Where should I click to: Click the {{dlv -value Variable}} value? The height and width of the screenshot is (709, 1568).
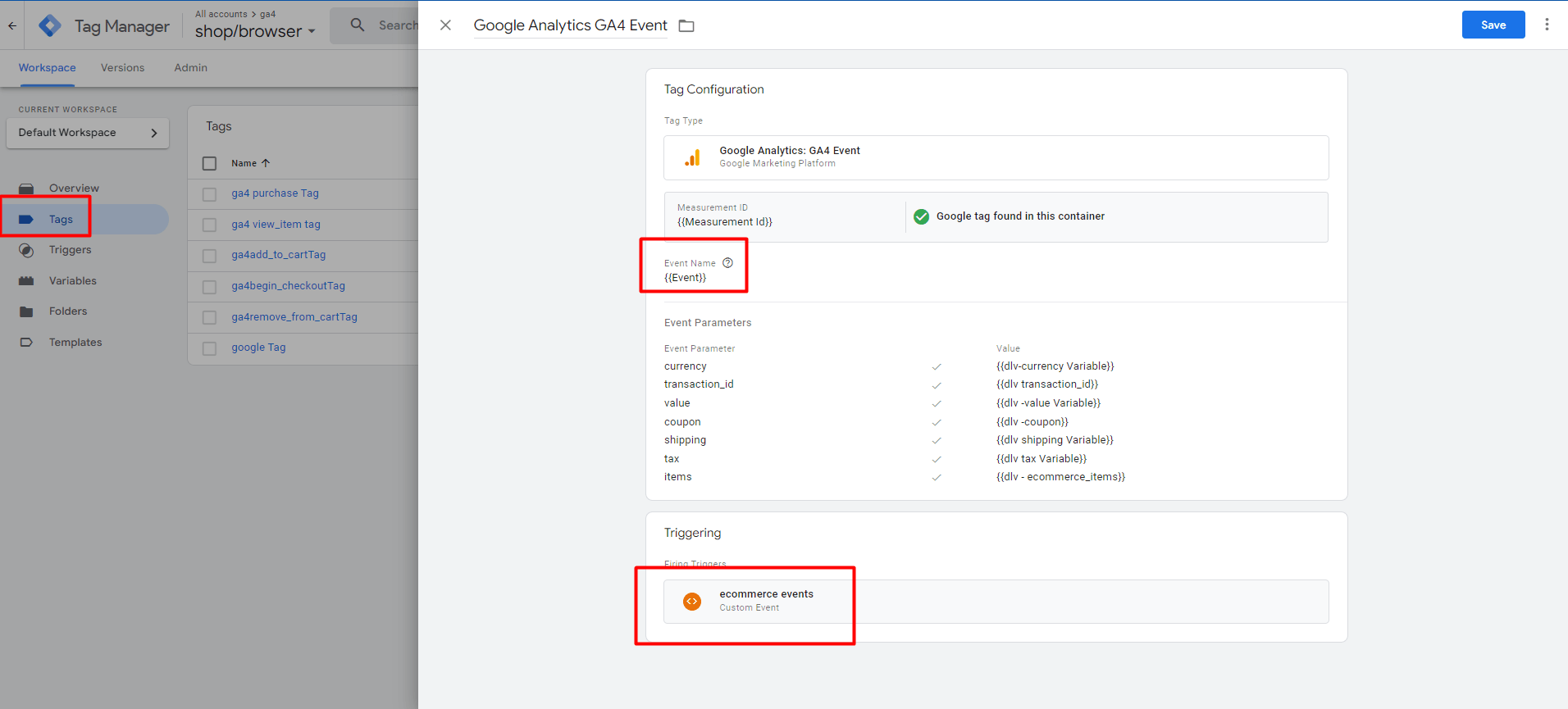[x=1048, y=403]
